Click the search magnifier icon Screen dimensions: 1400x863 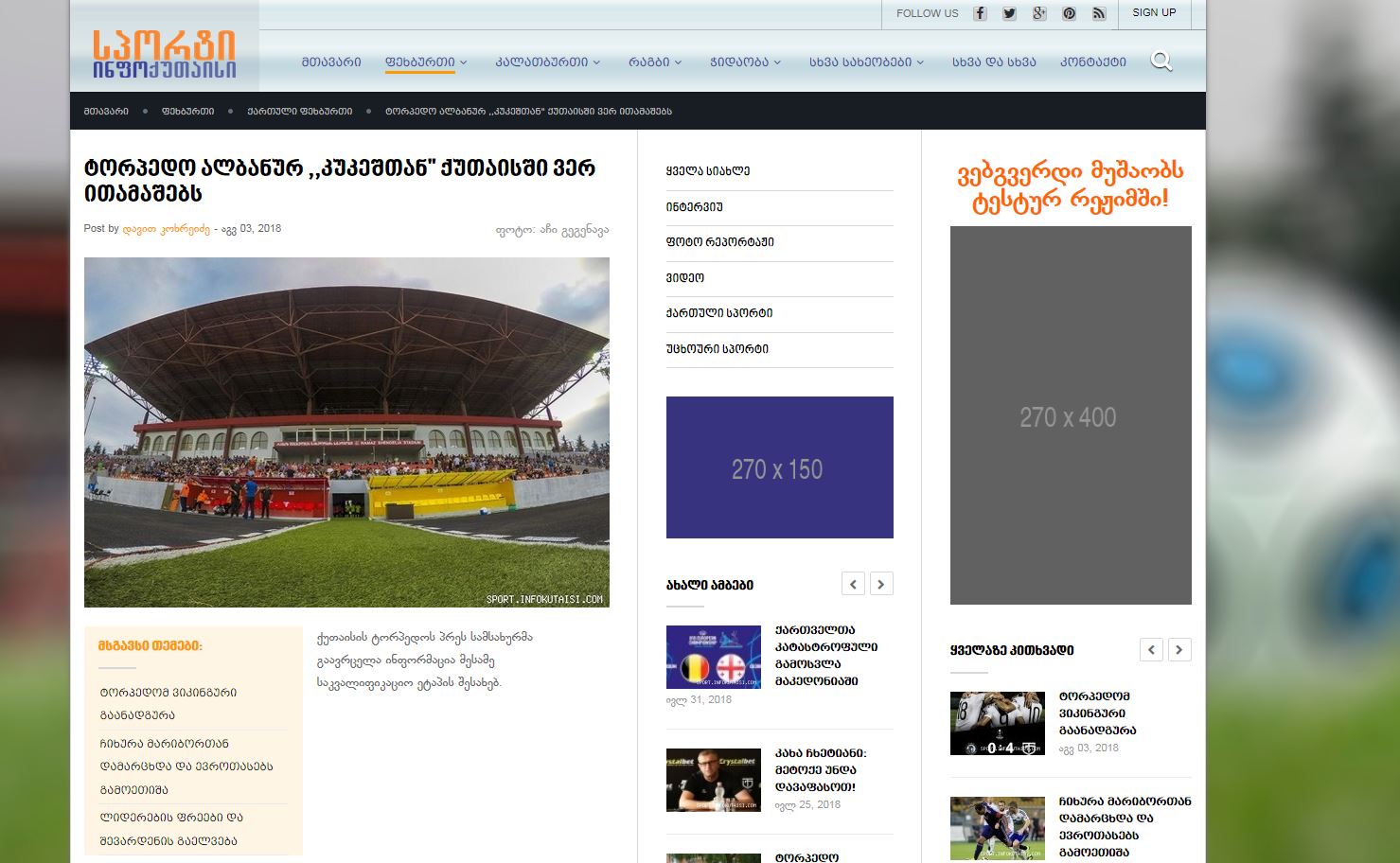click(x=1161, y=62)
